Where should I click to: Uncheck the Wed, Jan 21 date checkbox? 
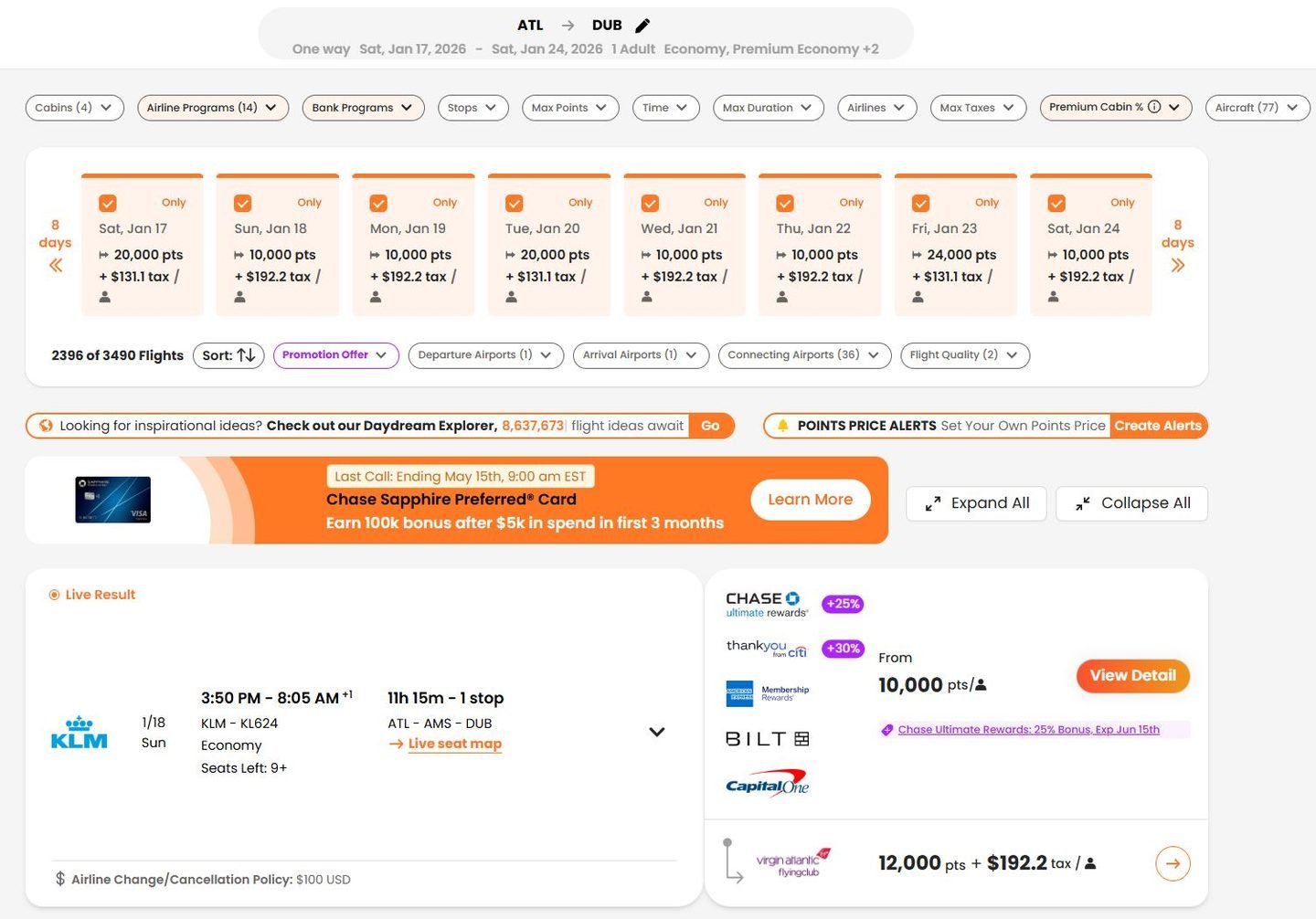[650, 203]
